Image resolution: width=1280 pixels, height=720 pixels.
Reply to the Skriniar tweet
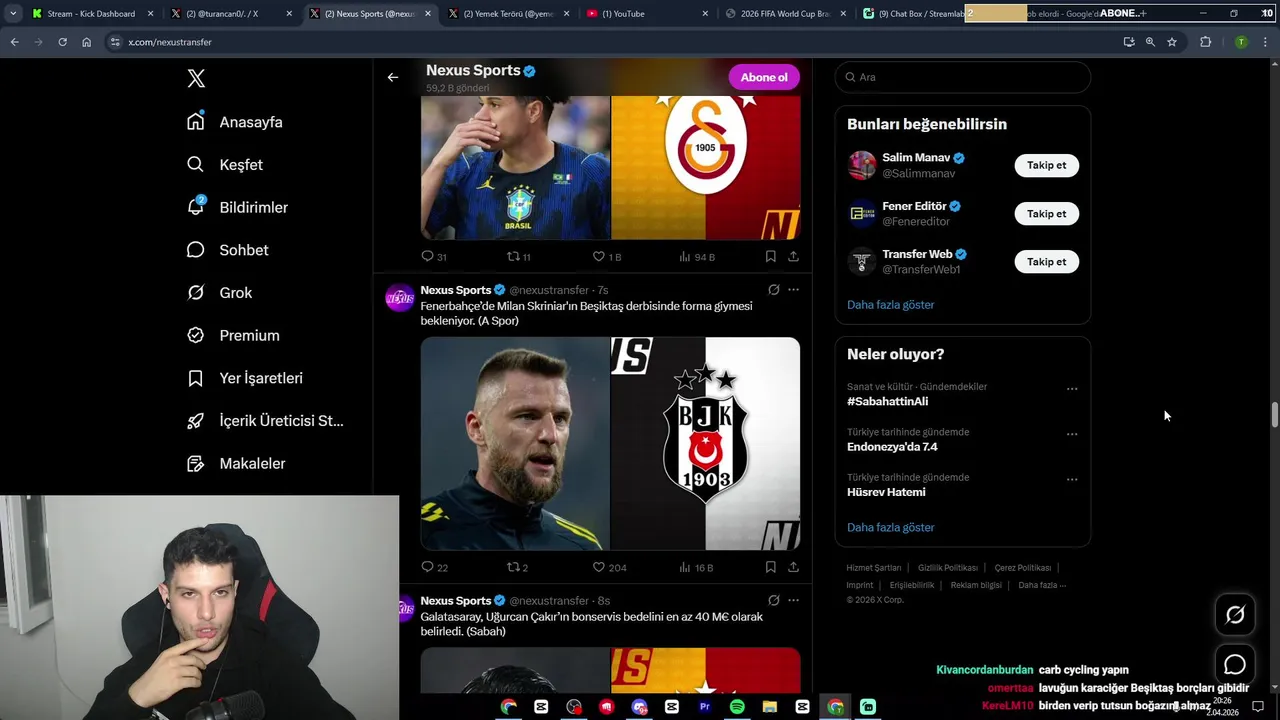(x=434, y=567)
